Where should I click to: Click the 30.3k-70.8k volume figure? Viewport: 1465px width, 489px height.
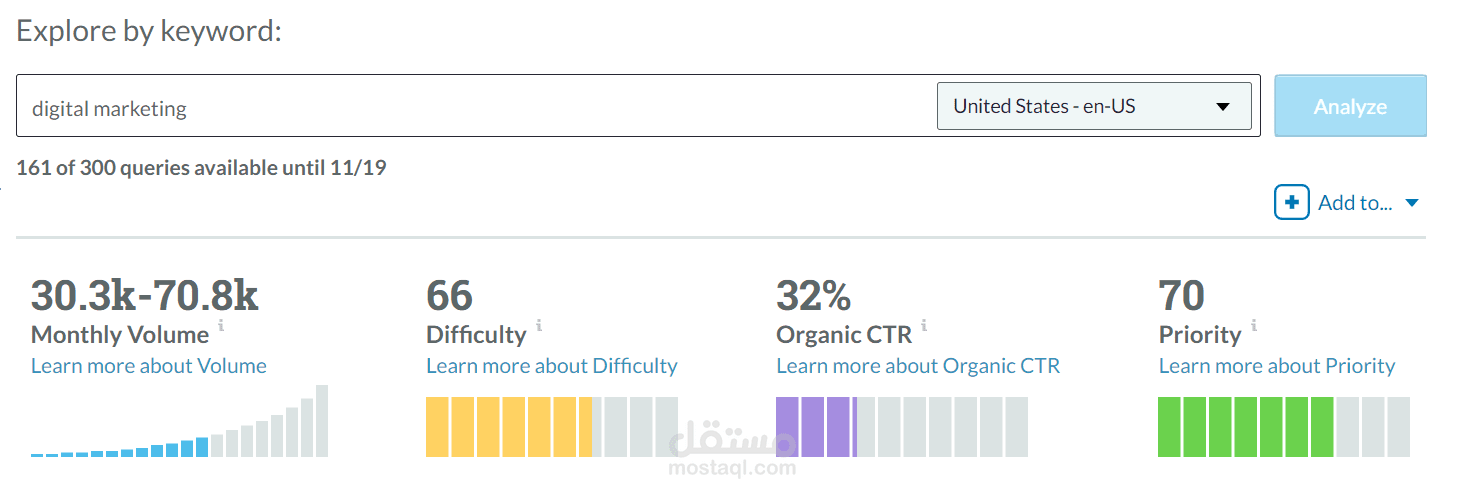[x=145, y=296]
